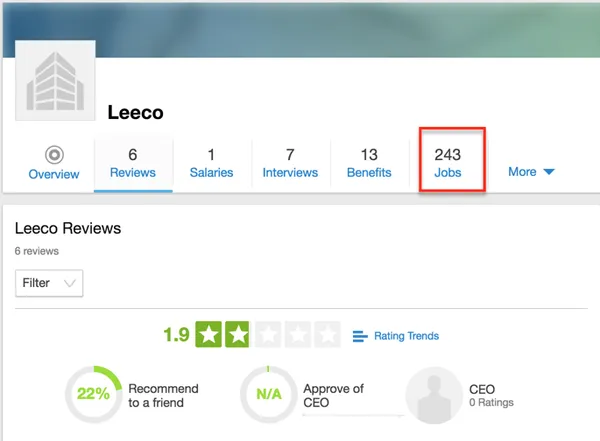Open the Filter dropdown

pos(49,283)
